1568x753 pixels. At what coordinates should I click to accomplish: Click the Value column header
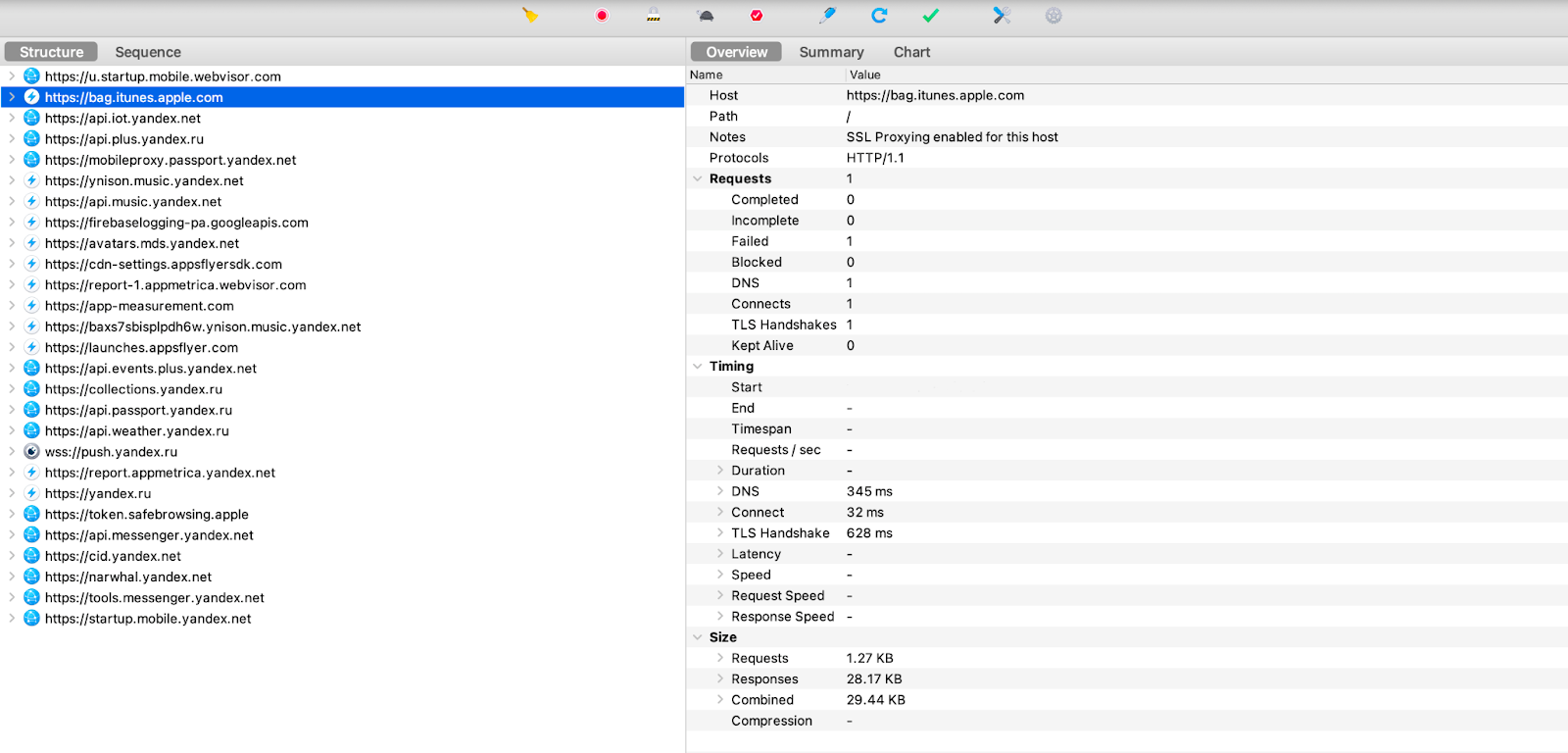point(864,75)
